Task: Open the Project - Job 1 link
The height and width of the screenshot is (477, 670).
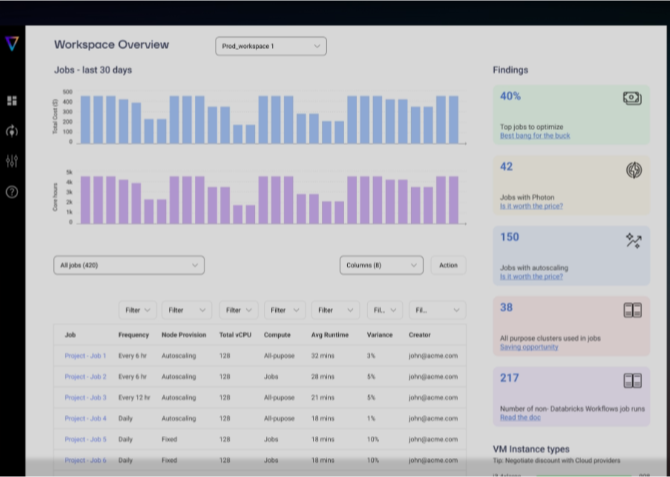Action: click(85, 355)
